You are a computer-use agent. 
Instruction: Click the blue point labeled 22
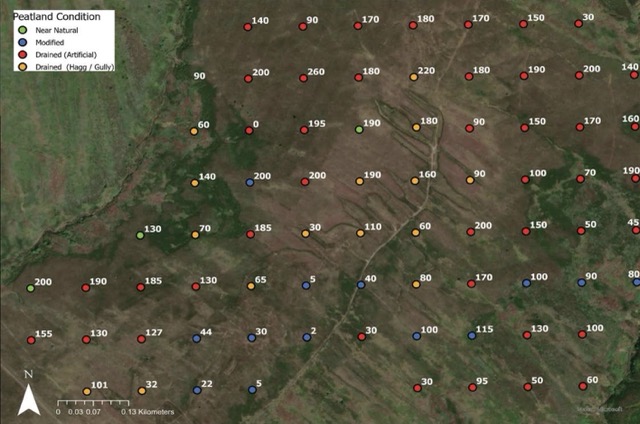196,391
